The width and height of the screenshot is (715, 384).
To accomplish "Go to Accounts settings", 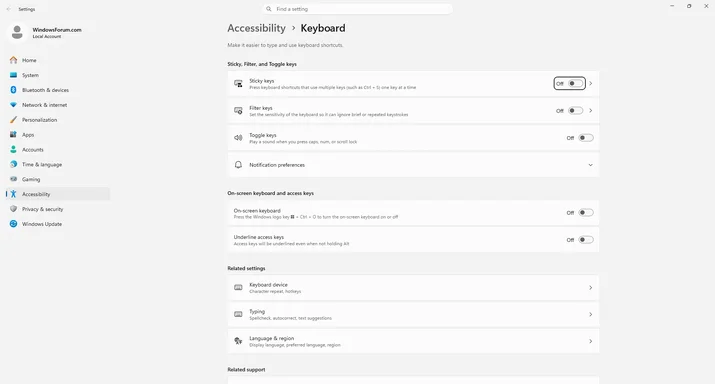I will 58,150.
